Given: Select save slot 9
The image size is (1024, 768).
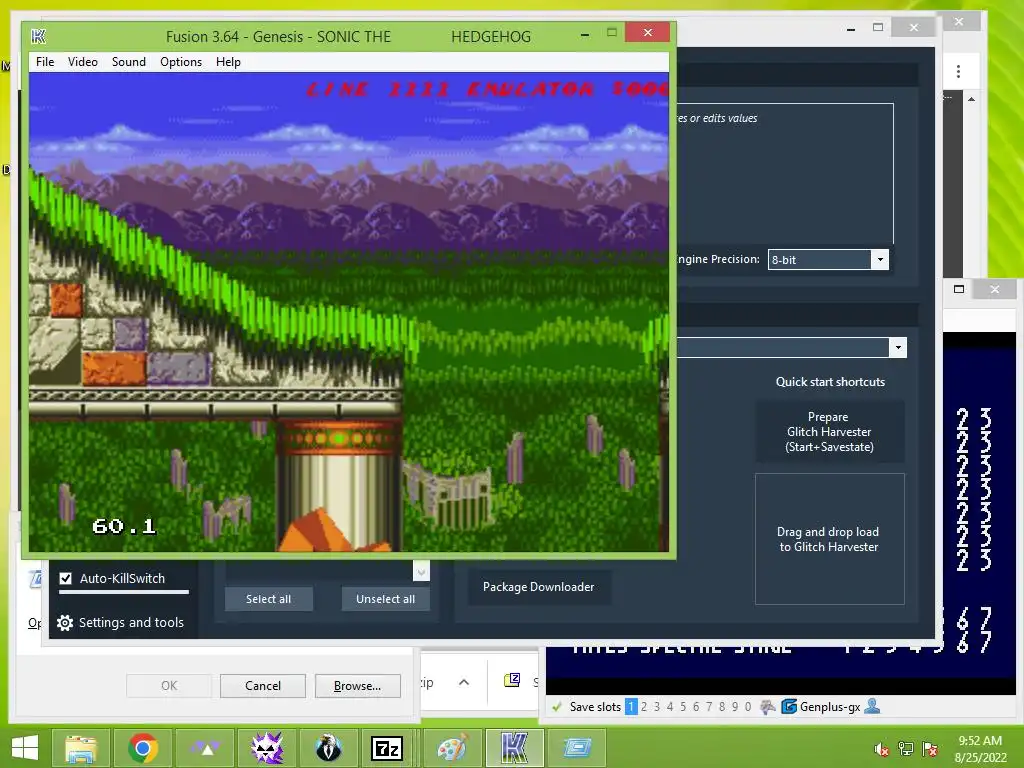Looking at the screenshot, I should [x=735, y=707].
